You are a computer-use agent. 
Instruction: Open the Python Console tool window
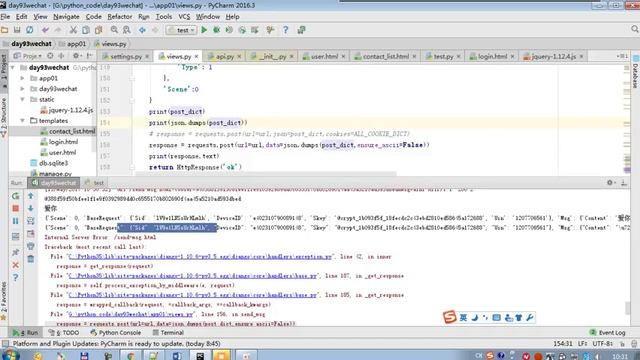tap(116, 333)
